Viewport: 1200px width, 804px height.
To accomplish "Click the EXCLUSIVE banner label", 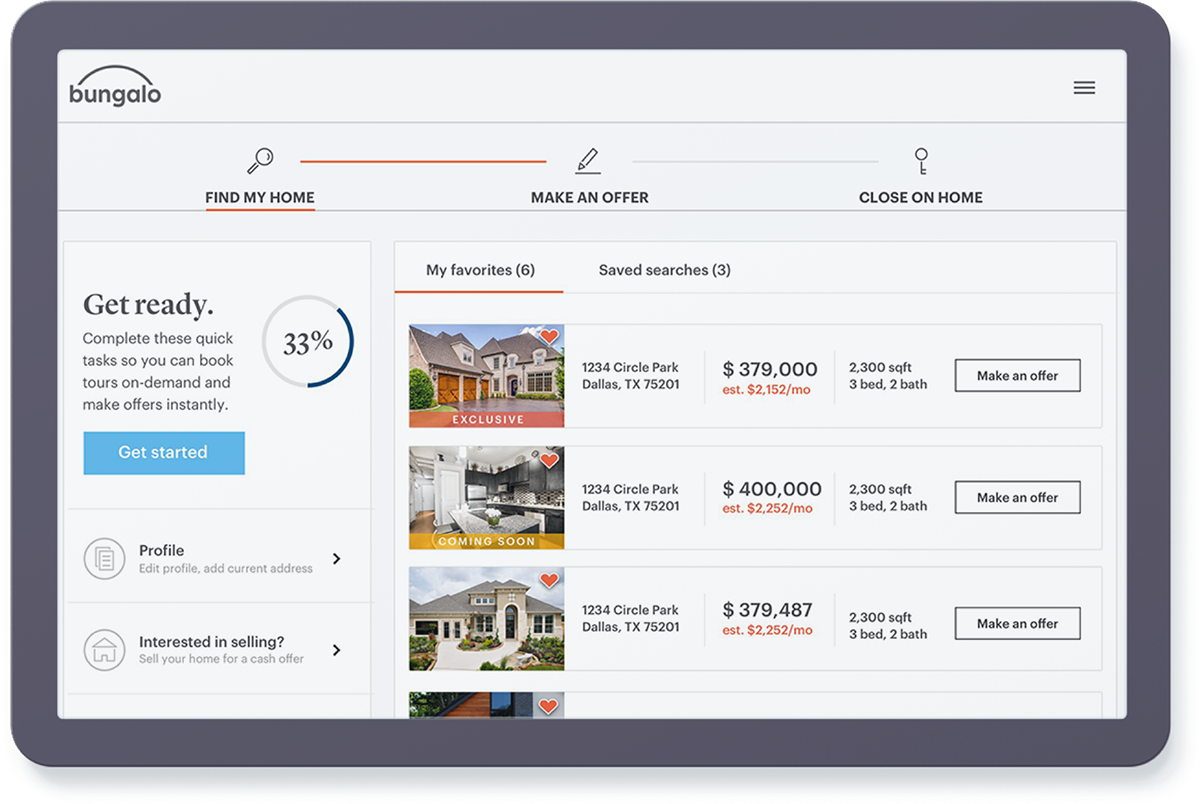I will pos(488,420).
